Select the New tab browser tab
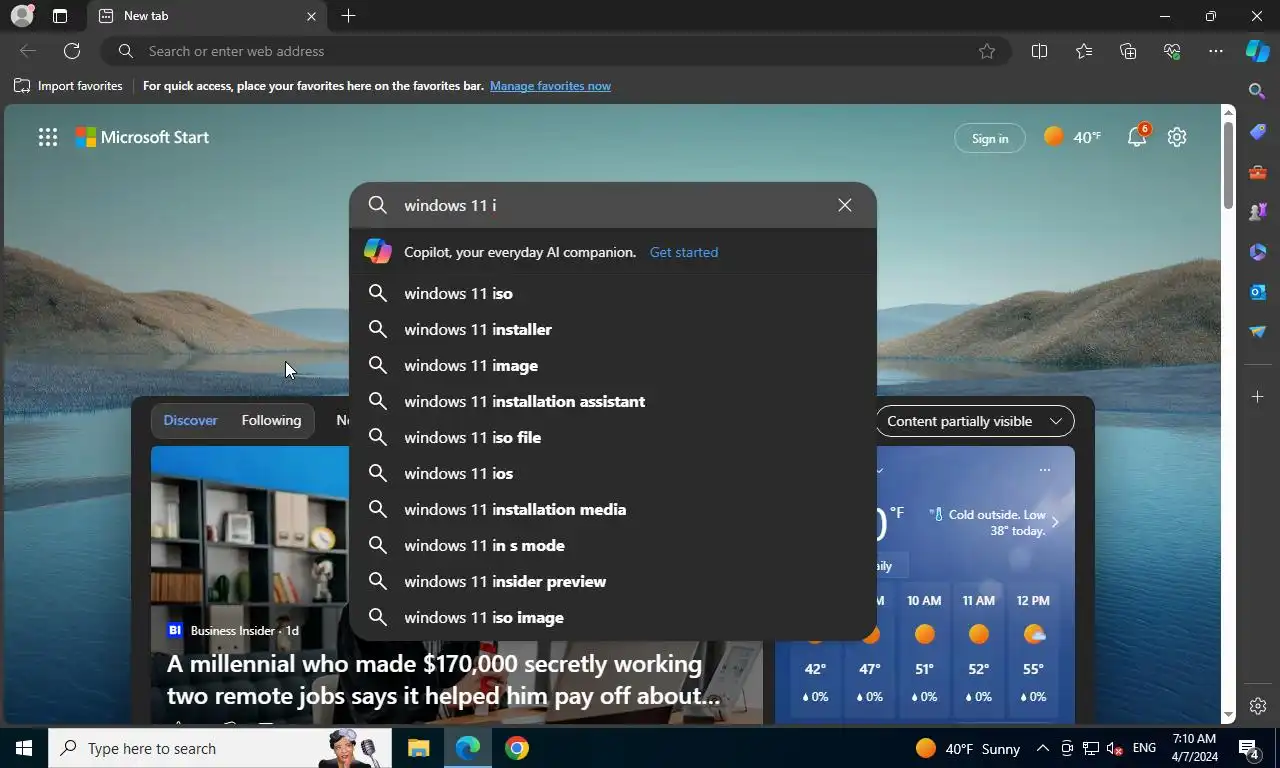The width and height of the screenshot is (1280, 768). 208,16
